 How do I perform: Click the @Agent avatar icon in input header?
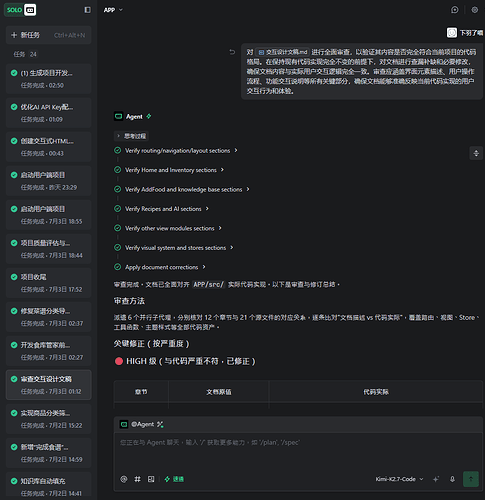[x=124, y=424]
